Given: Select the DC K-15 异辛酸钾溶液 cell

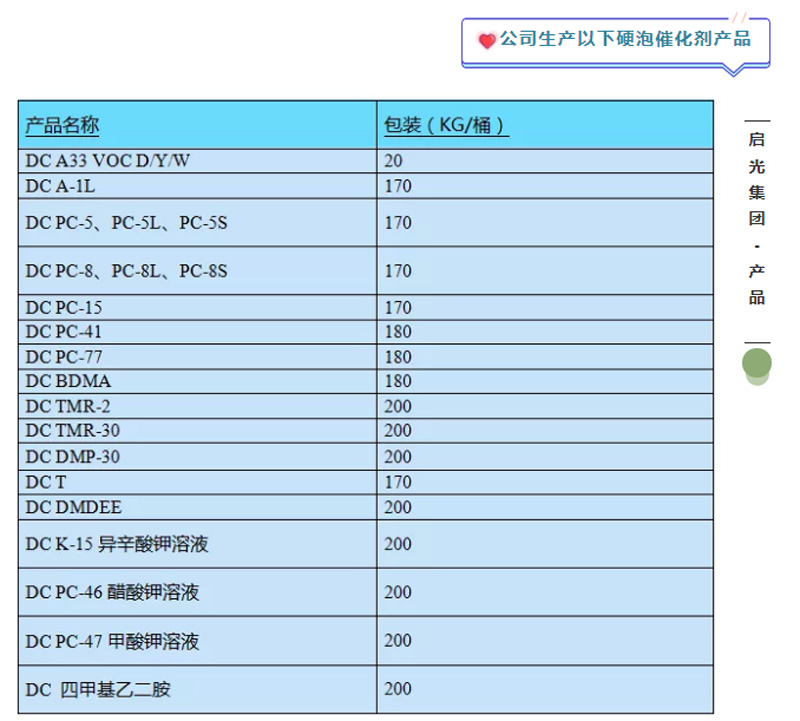Looking at the screenshot, I should click(117, 545).
